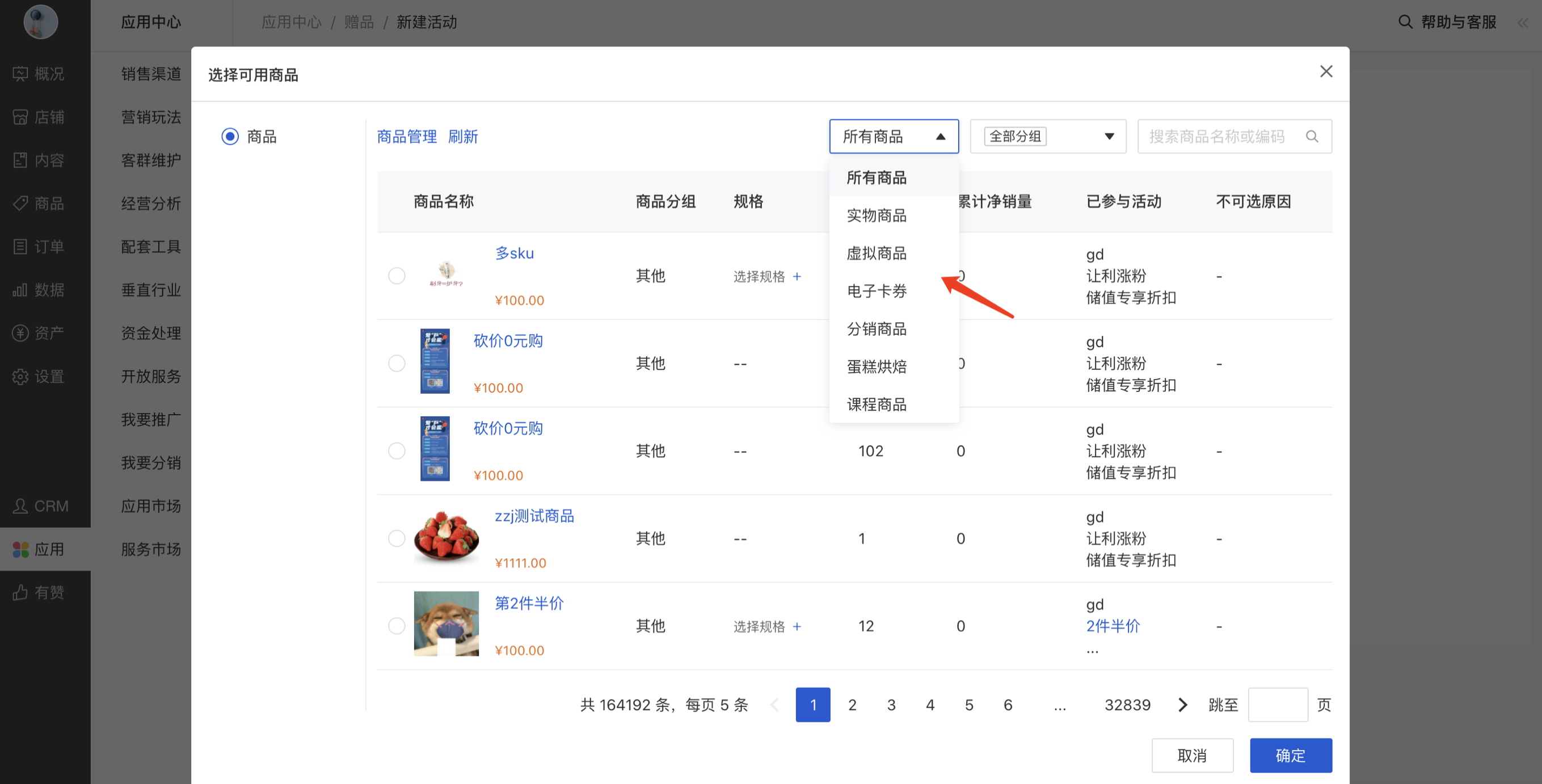Viewport: 1542px width, 784px height.
Task: Choose 实物商品 from the dropdown list
Action: (894, 215)
